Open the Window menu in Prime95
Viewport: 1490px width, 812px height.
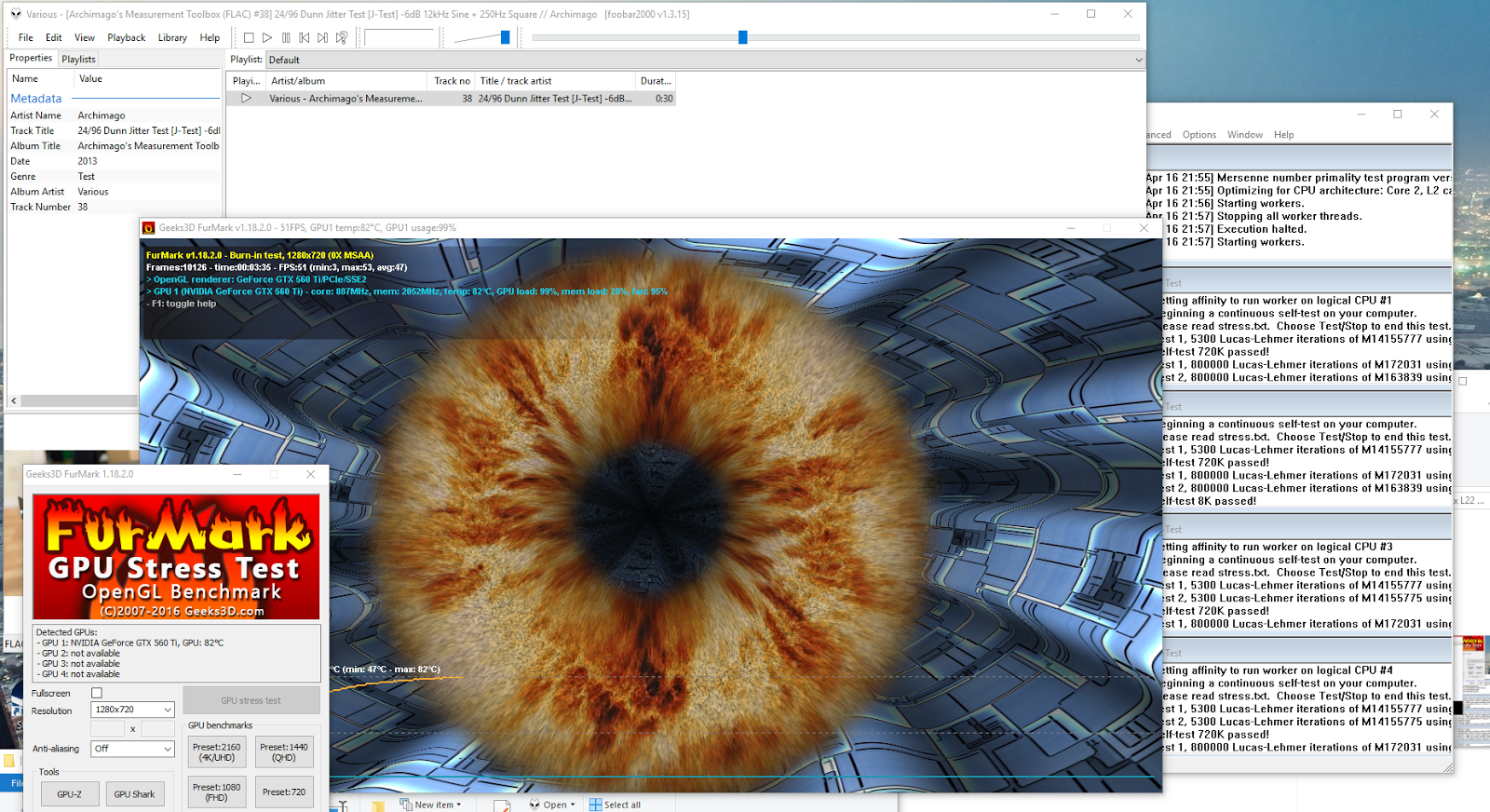click(x=1245, y=135)
